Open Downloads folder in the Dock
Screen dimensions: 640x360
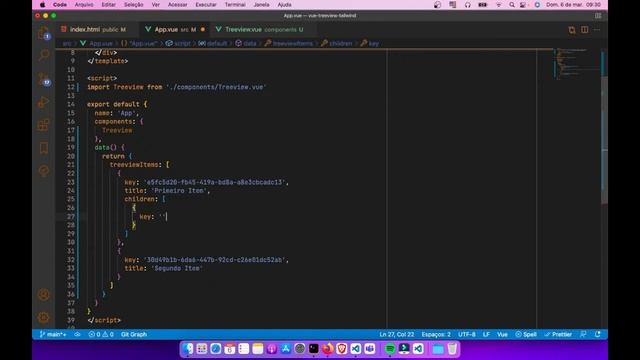point(438,349)
